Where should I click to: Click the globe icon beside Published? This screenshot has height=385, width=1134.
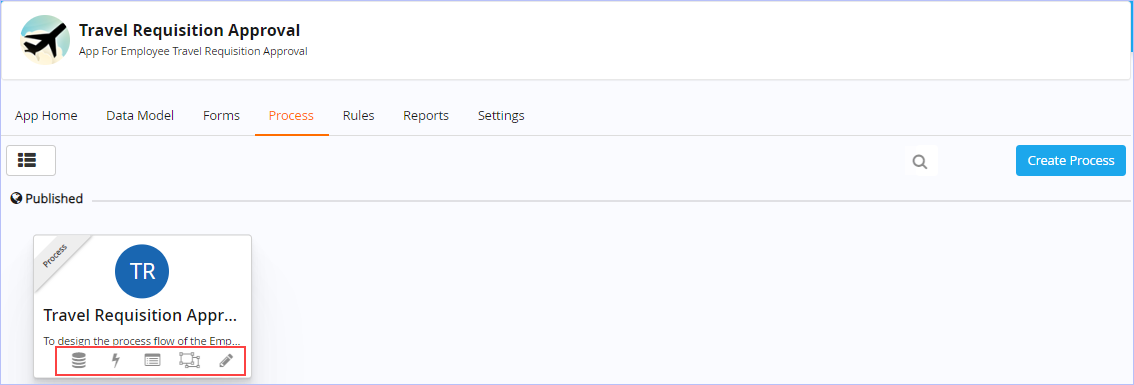coord(16,198)
